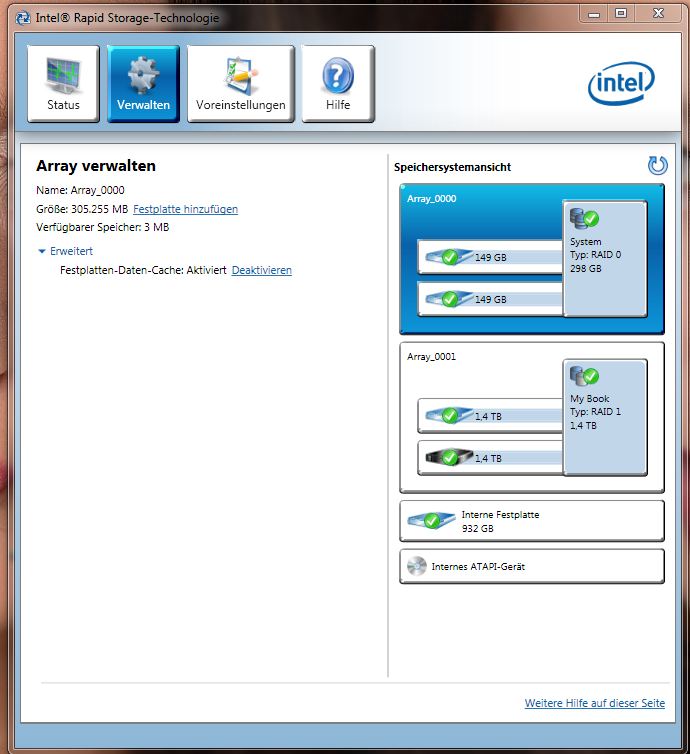The image size is (690, 754).
Task: Select the Verwalten tab
Action: (x=143, y=84)
